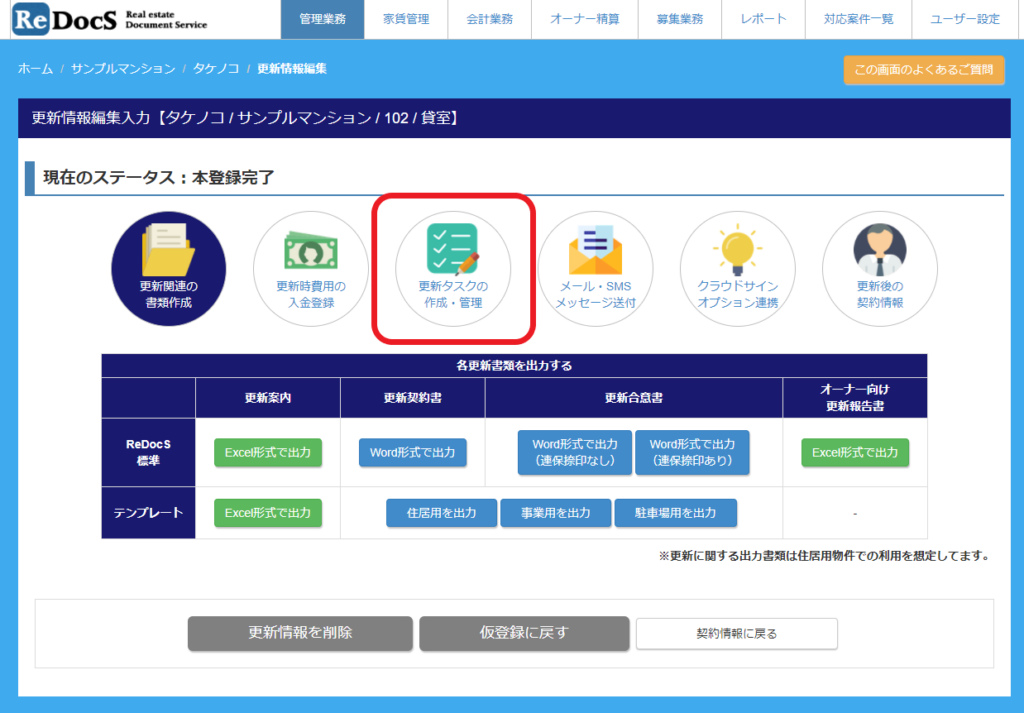This screenshot has width=1024, height=713.
Task: Click 契約情報に戻る button
Action: [737, 633]
